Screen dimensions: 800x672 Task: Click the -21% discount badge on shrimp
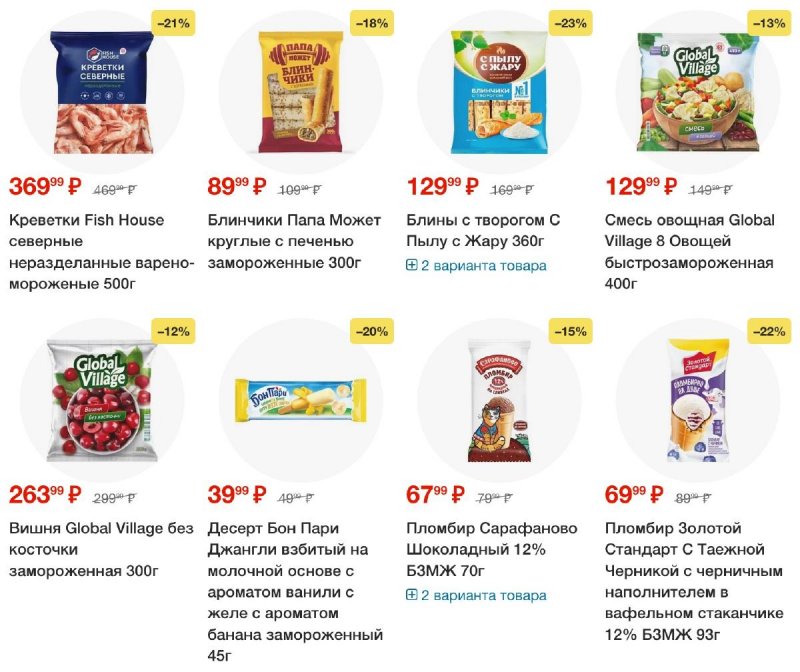click(173, 23)
